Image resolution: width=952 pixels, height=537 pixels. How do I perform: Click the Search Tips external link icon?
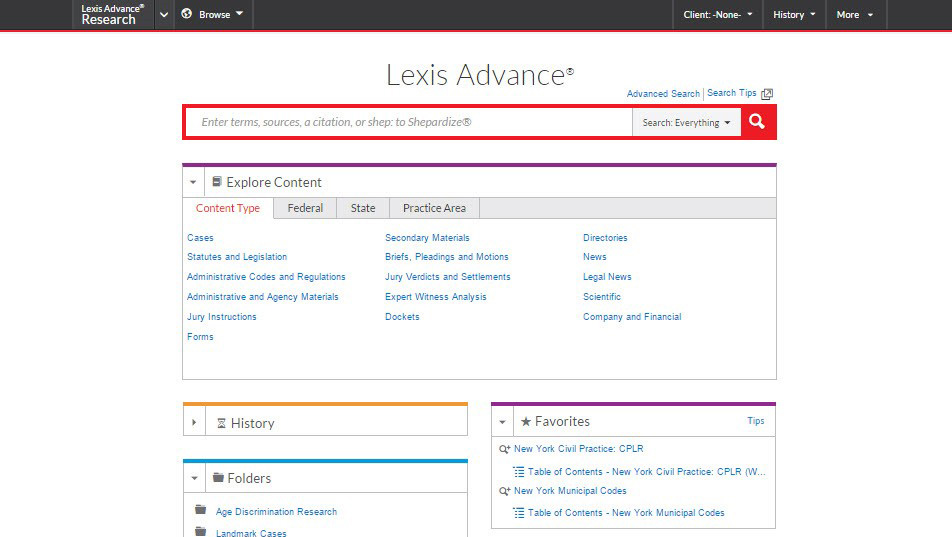point(767,94)
